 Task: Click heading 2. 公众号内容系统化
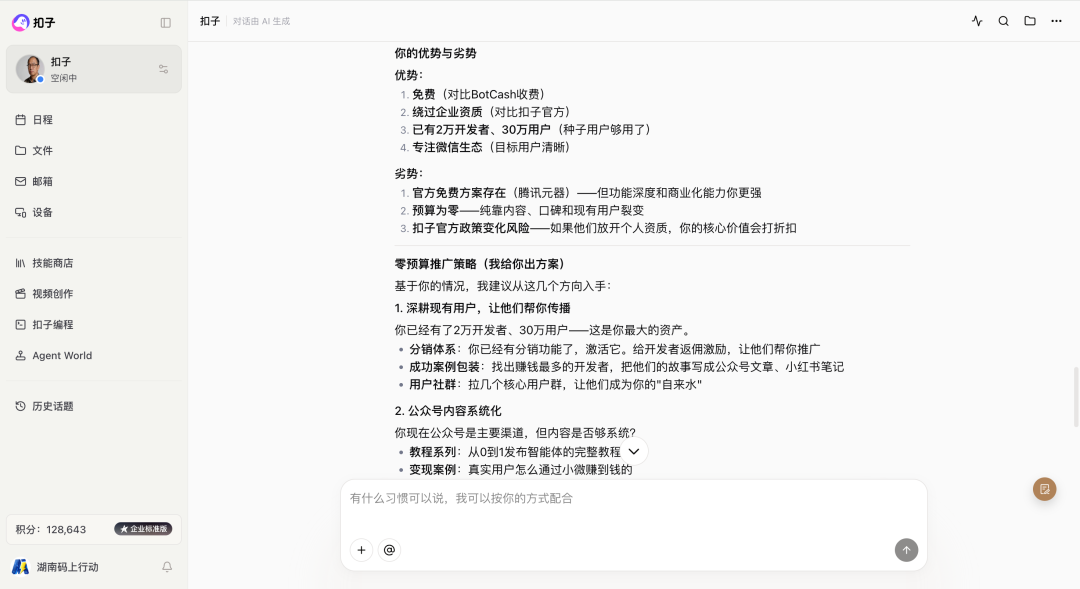pos(448,411)
